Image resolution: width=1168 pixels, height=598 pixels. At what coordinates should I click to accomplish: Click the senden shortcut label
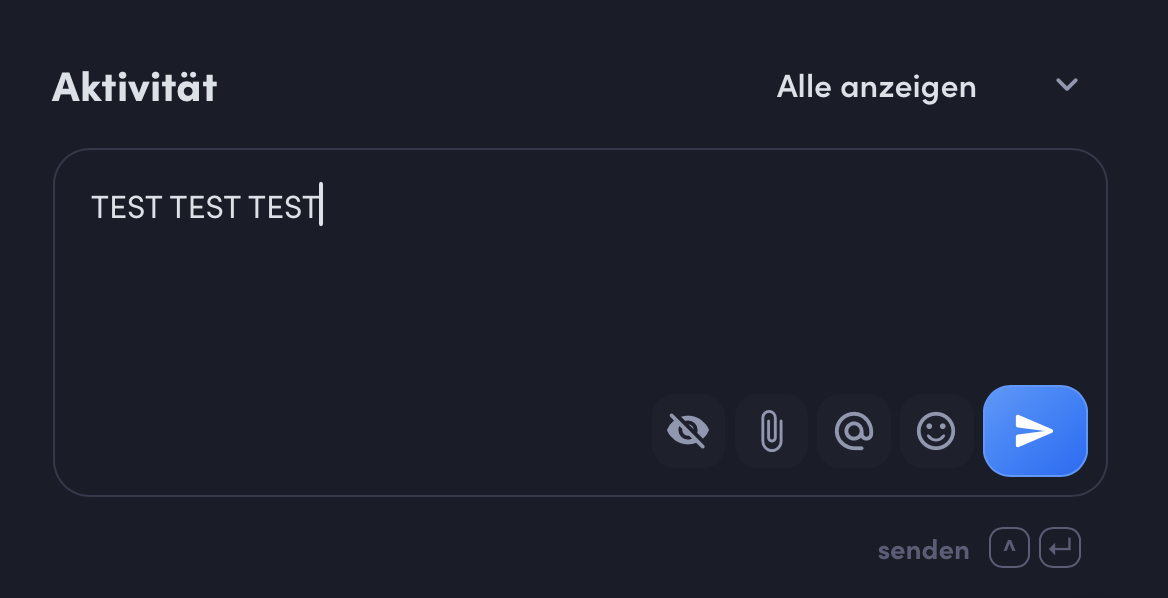coord(923,550)
